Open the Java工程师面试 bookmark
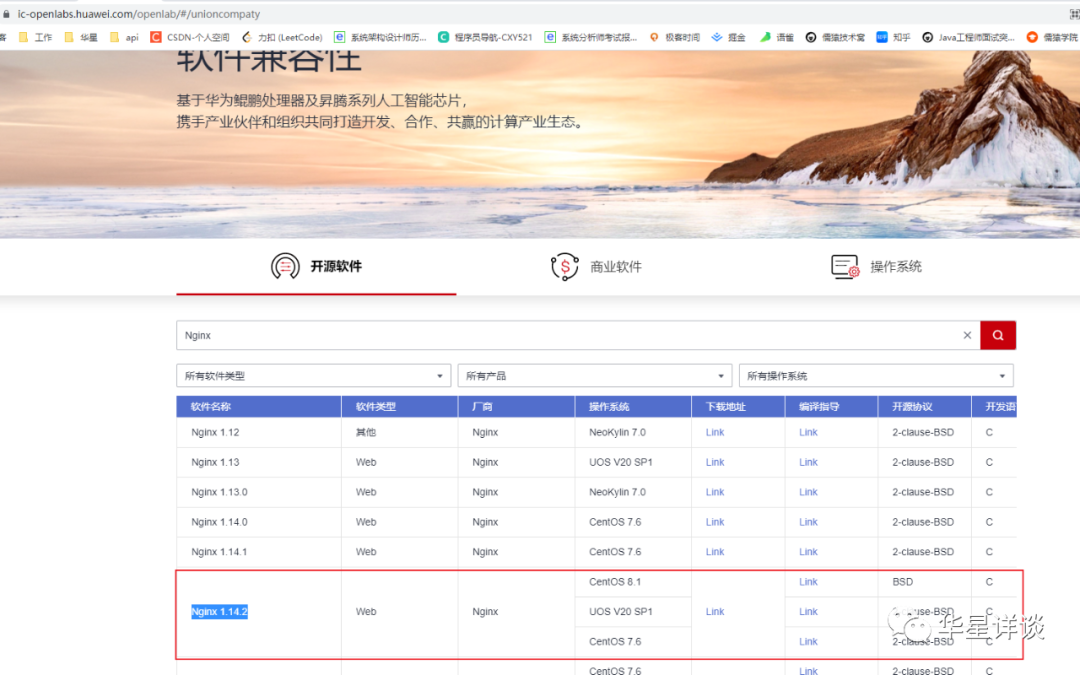This screenshot has width=1080, height=675. pos(968,37)
